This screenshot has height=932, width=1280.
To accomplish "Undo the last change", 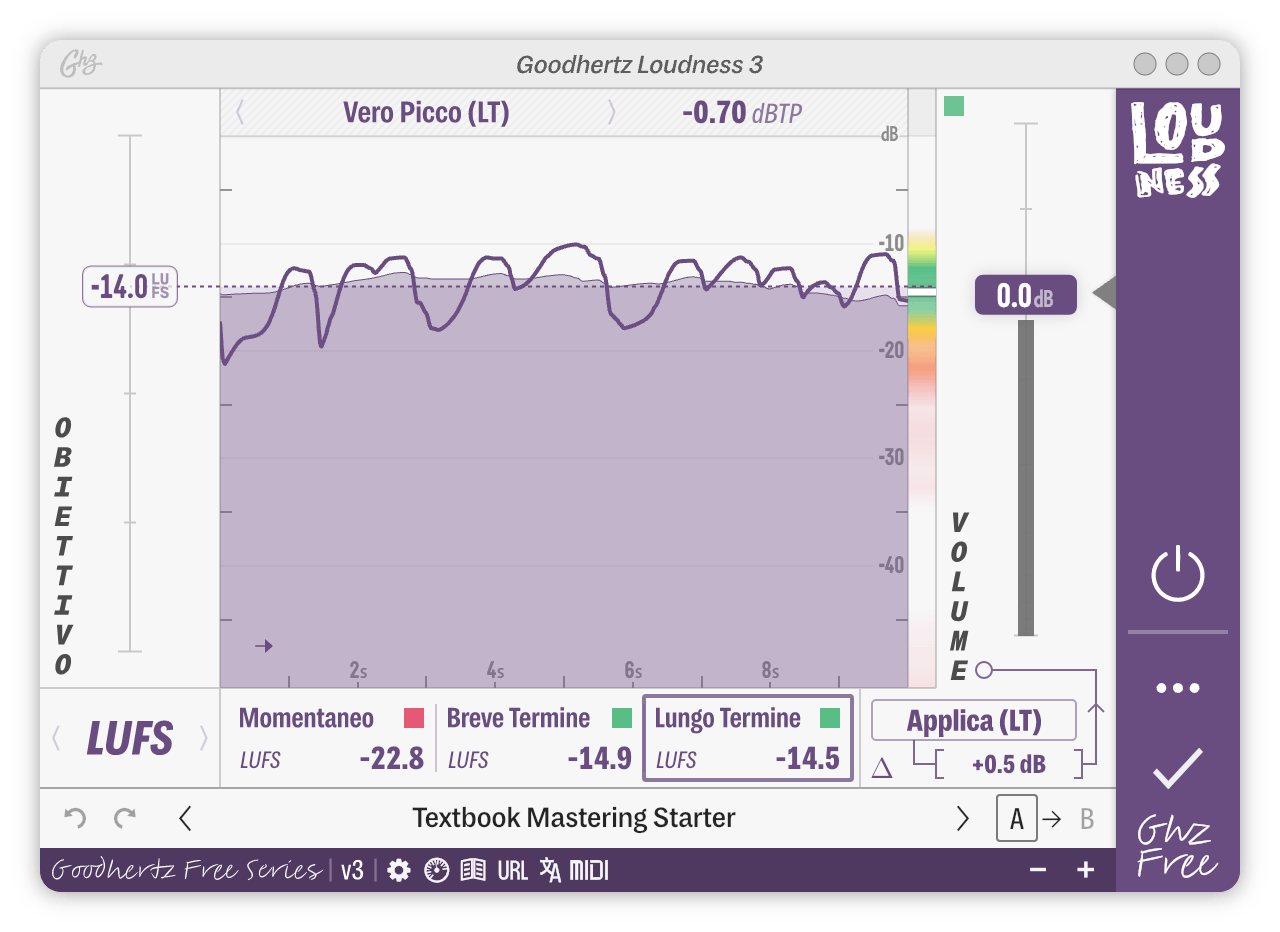I will 75,818.
